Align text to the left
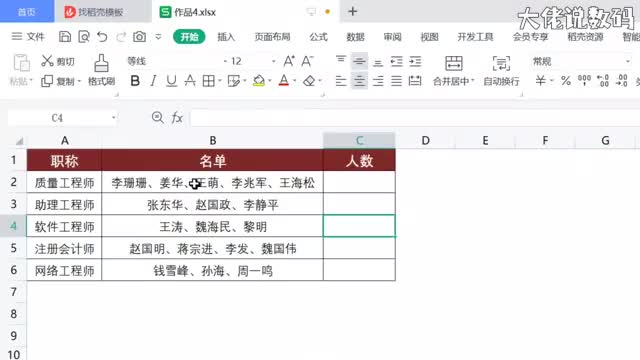 [341, 81]
